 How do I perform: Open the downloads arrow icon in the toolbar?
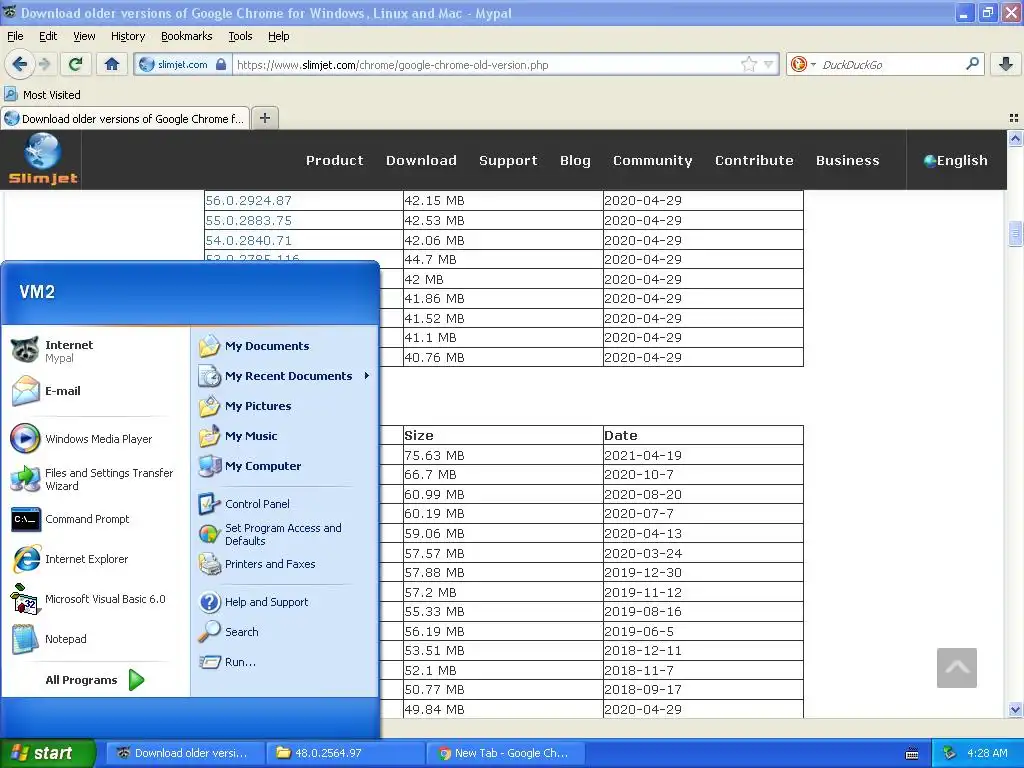tap(1006, 64)
